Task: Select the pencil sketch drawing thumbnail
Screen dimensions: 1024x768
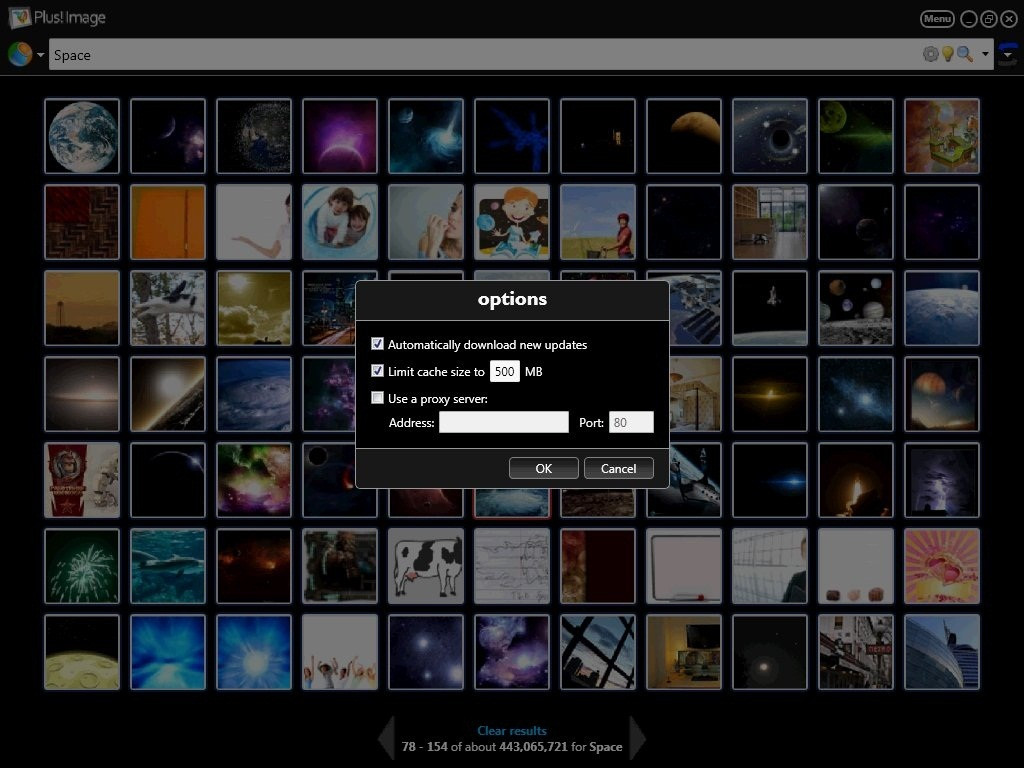Action: (x=512, y=566)
